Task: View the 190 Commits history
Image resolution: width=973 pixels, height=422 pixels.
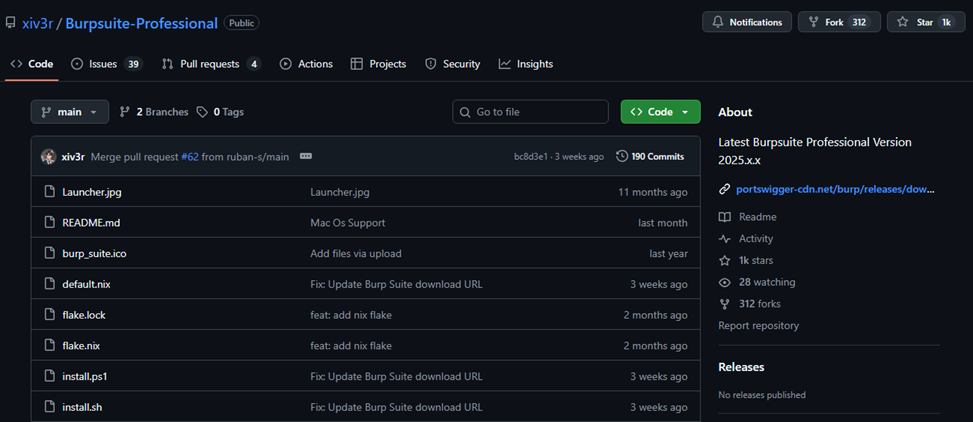Action: [650, 156]
